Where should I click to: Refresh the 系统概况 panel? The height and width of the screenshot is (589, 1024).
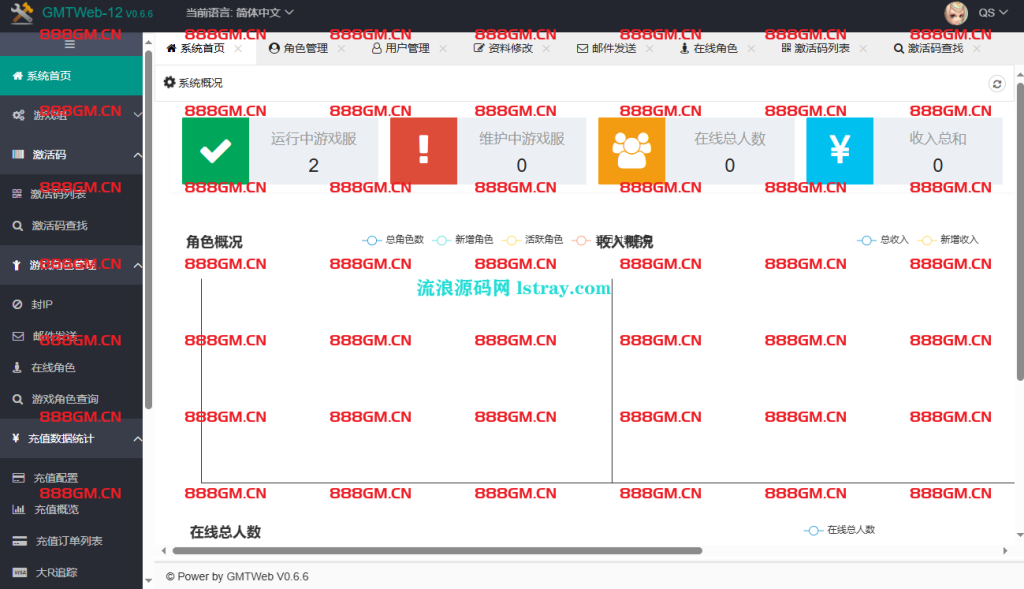pyautogui.click(x=996, y=84)
